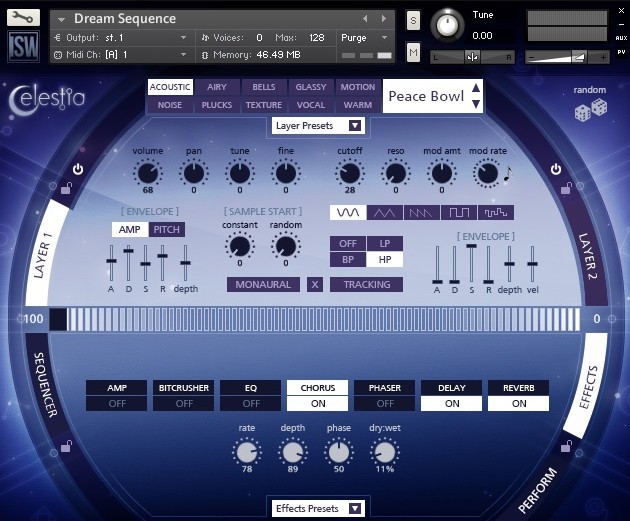The image size is (630, 521).
Task: Click the AUX button
Action: tap(621, 38)
